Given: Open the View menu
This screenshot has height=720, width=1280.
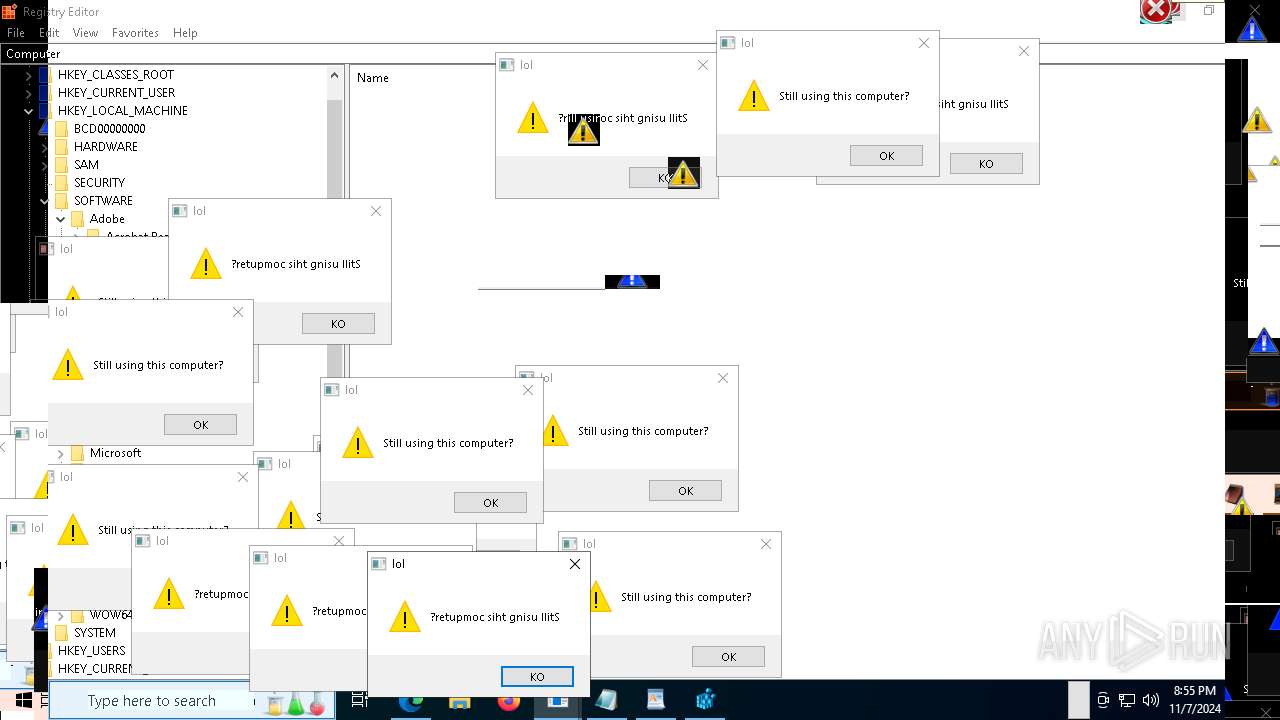Looking at the screenshot, I should tap(85, 33).
